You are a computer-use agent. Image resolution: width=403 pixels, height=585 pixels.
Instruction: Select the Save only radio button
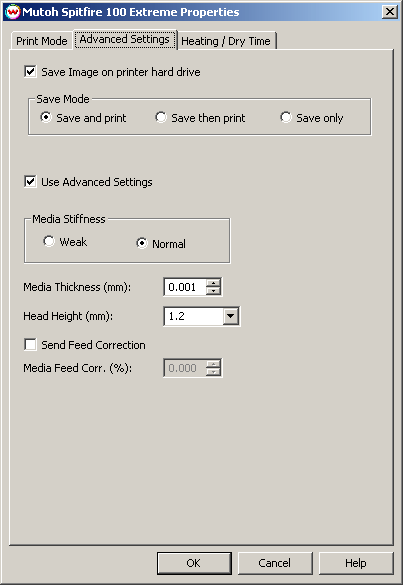tap(286, 118)
